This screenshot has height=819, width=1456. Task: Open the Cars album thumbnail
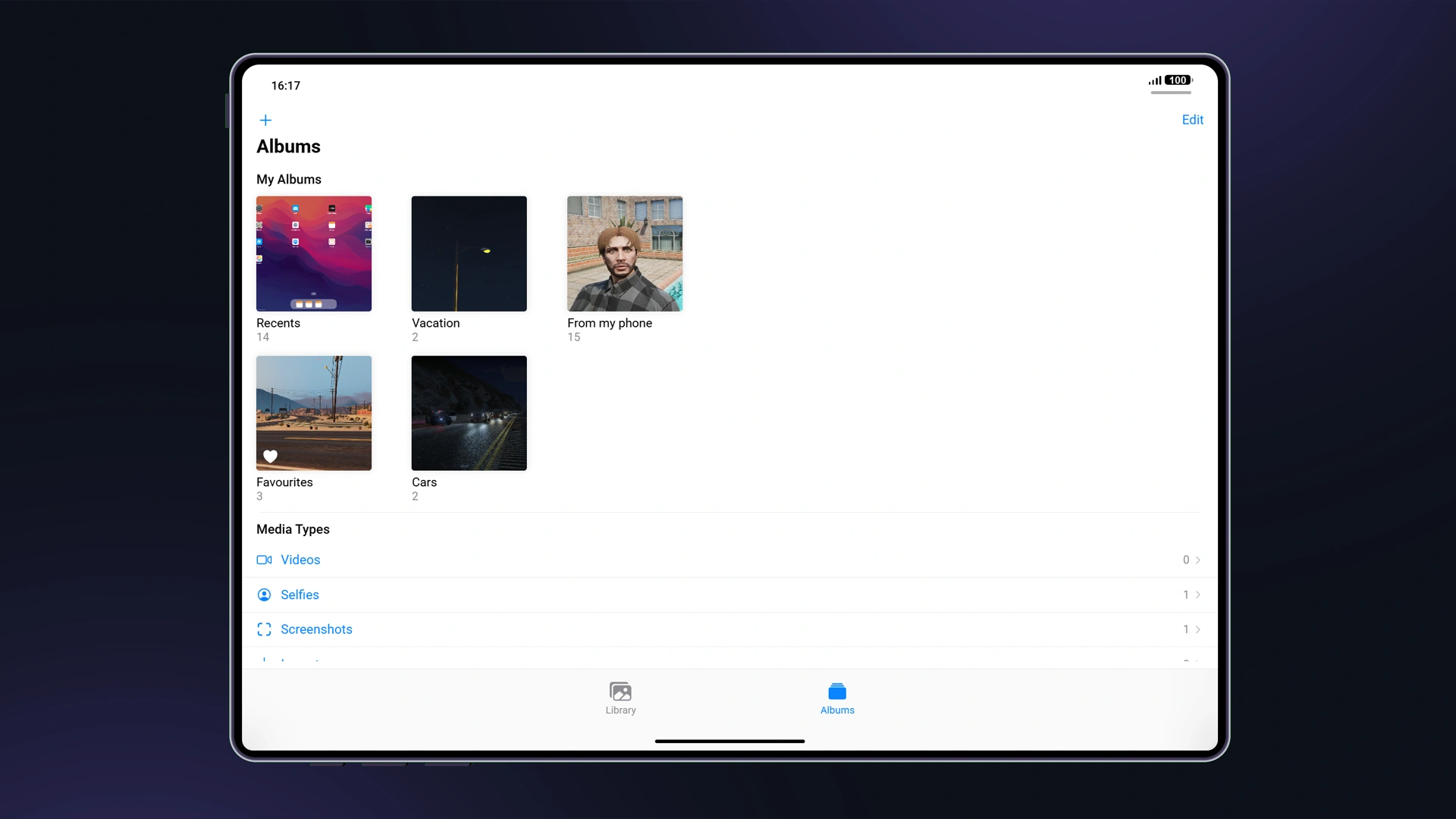click(x=469, y=413)
